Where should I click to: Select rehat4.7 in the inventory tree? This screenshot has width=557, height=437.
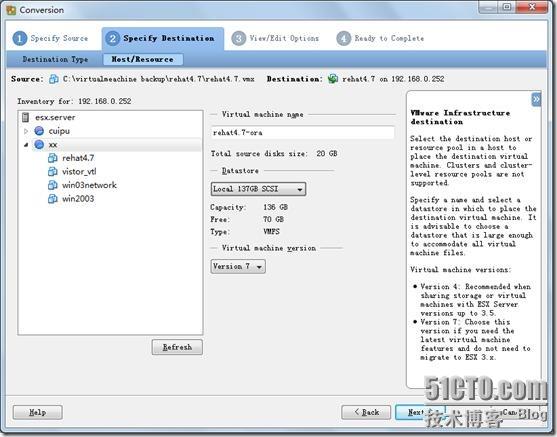(78, 158)
